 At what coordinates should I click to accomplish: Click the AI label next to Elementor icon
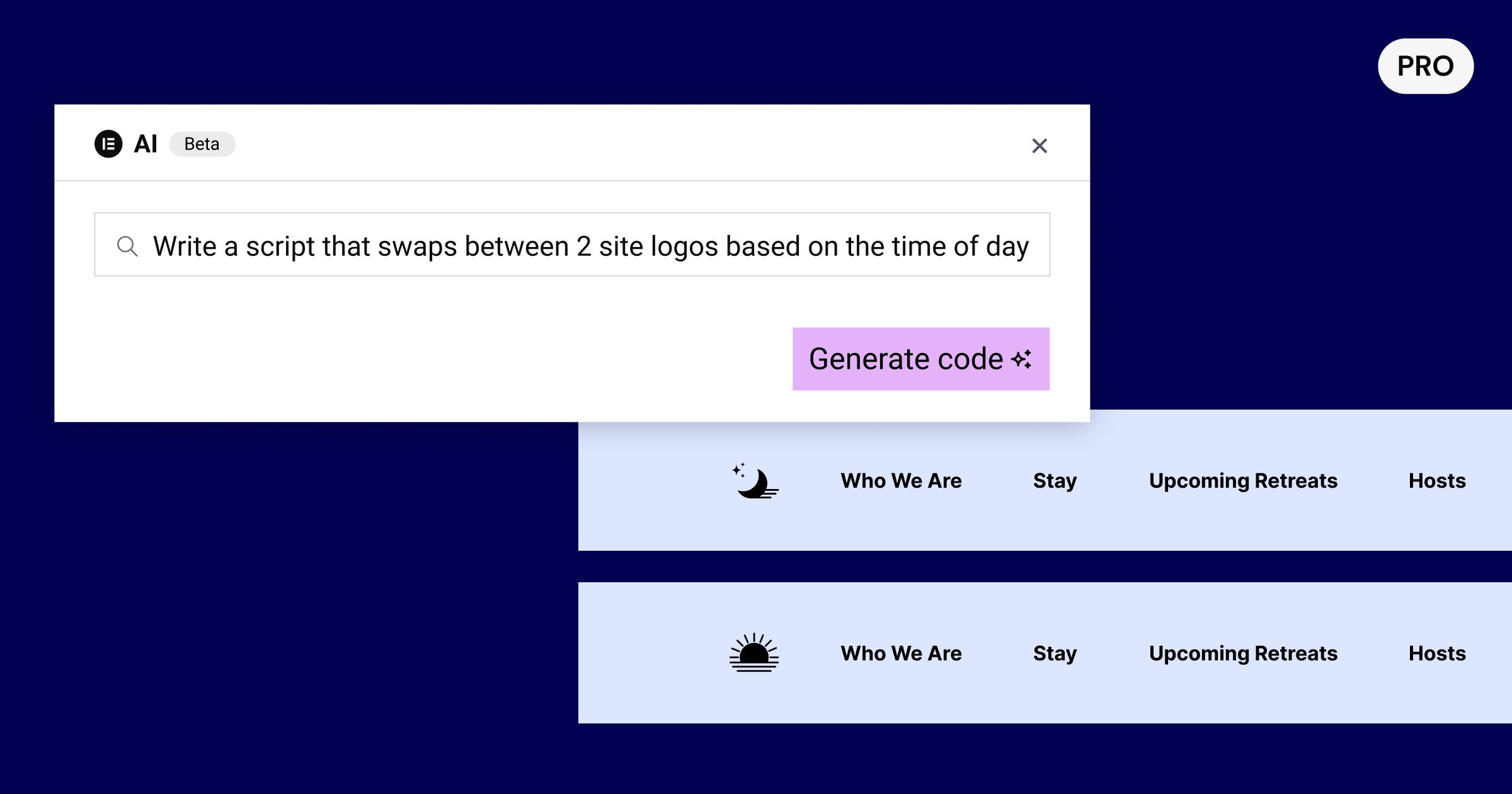[143, 143]
